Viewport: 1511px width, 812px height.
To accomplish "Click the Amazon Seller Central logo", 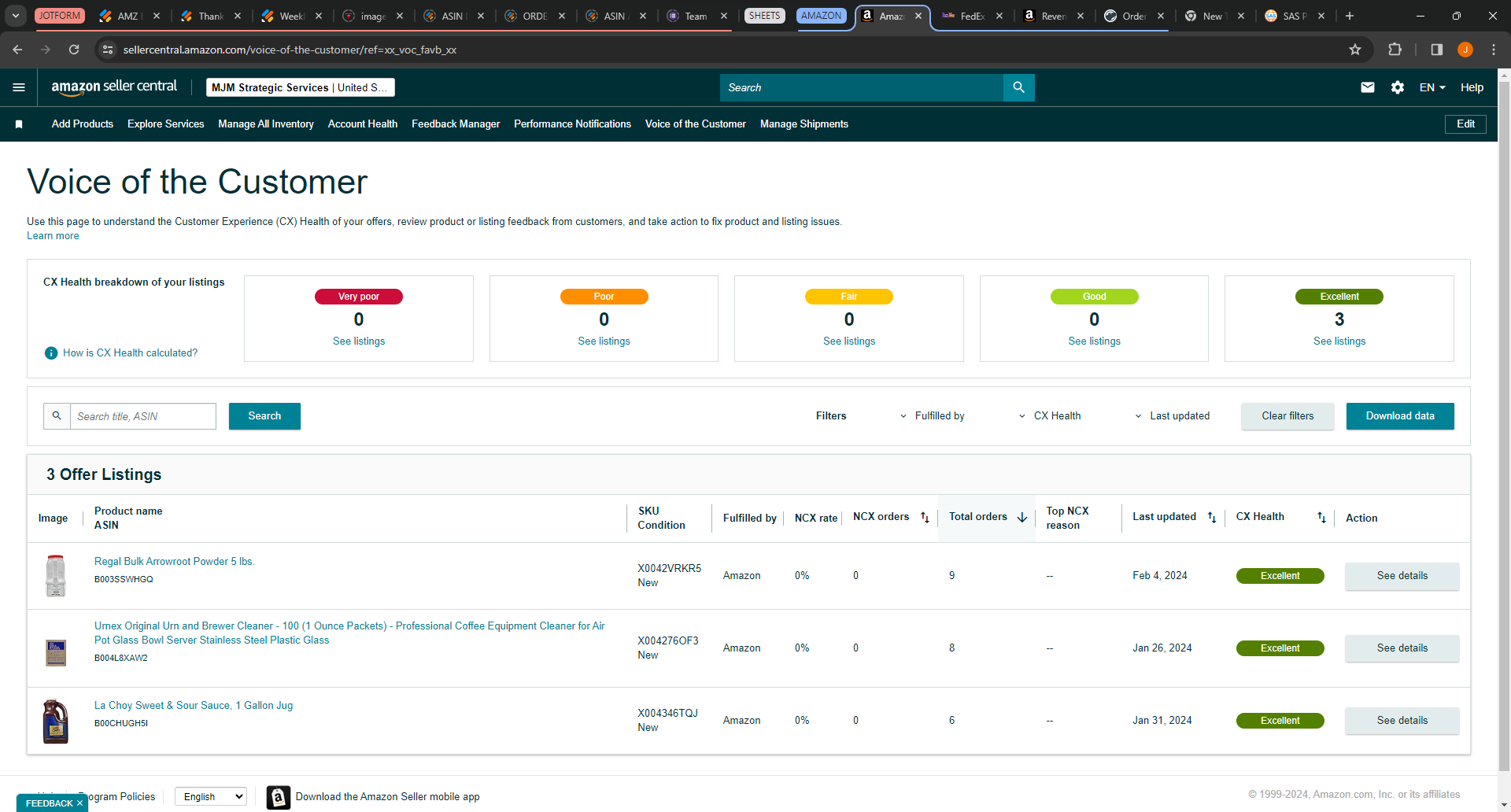I will (114, 87).
